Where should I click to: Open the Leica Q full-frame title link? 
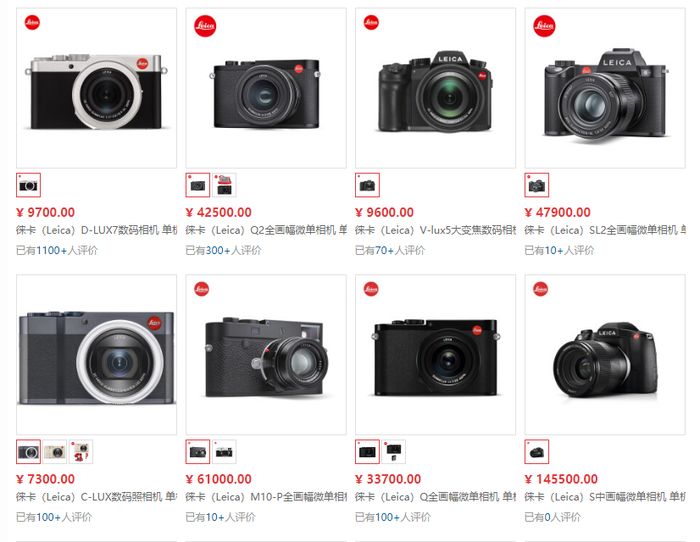435,497
